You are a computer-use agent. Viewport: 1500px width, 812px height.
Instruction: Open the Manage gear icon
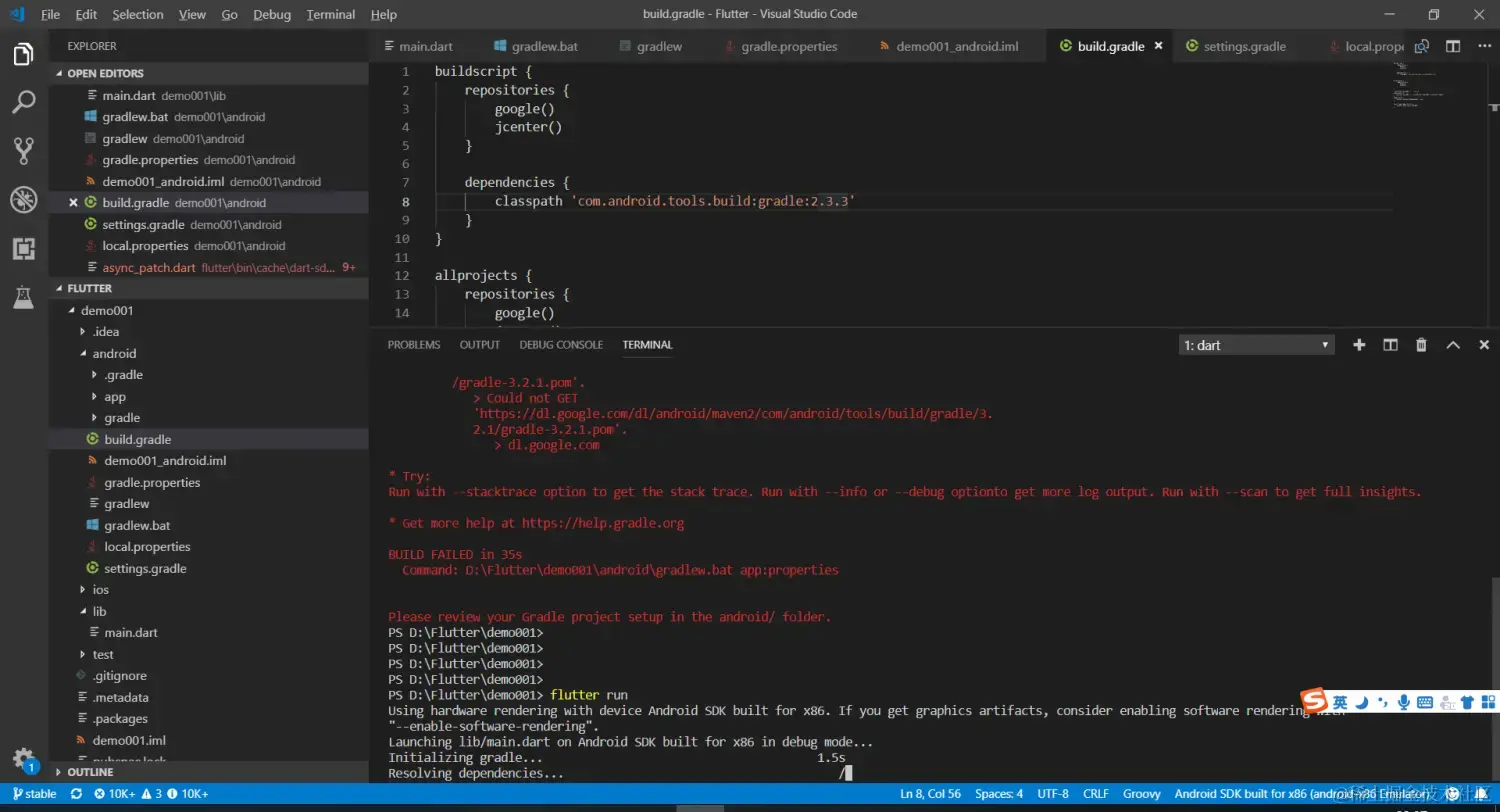(24, 758)
